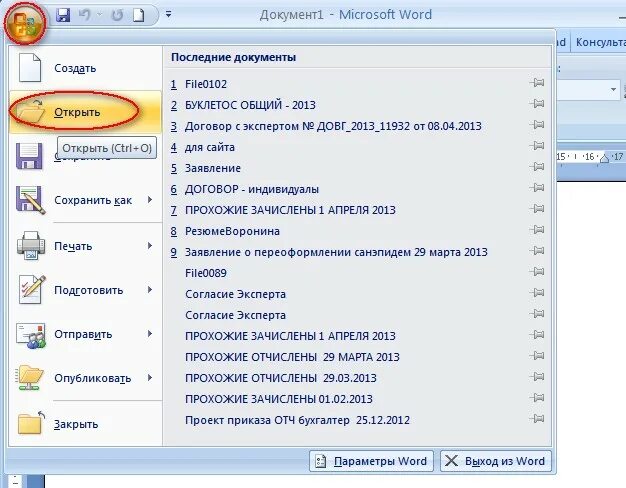Open ПРОХОЖИЕ ОТЧИСЛЕНЫ 29.03.2013 document
626x488 pixels.
coord(281,378)
